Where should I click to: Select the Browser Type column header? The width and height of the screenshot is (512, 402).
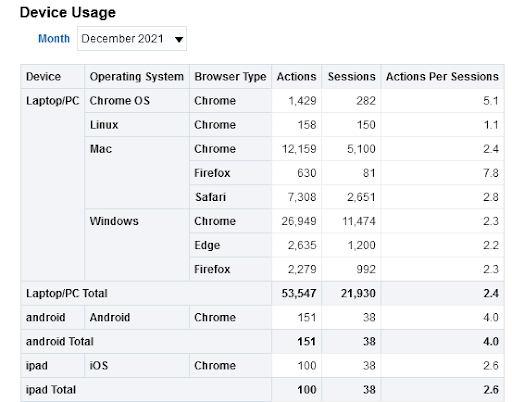230,77
